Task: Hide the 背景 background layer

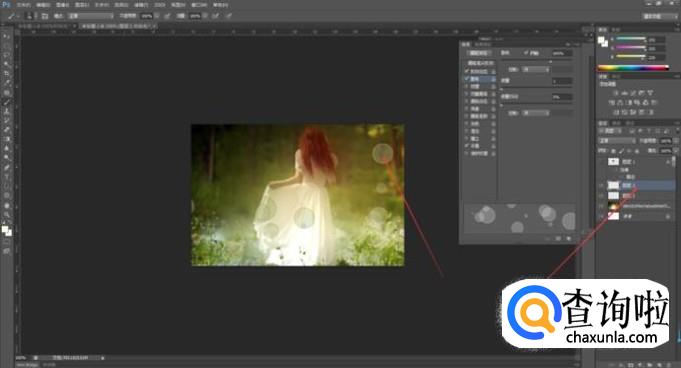Action: click(x=602, y=216)
